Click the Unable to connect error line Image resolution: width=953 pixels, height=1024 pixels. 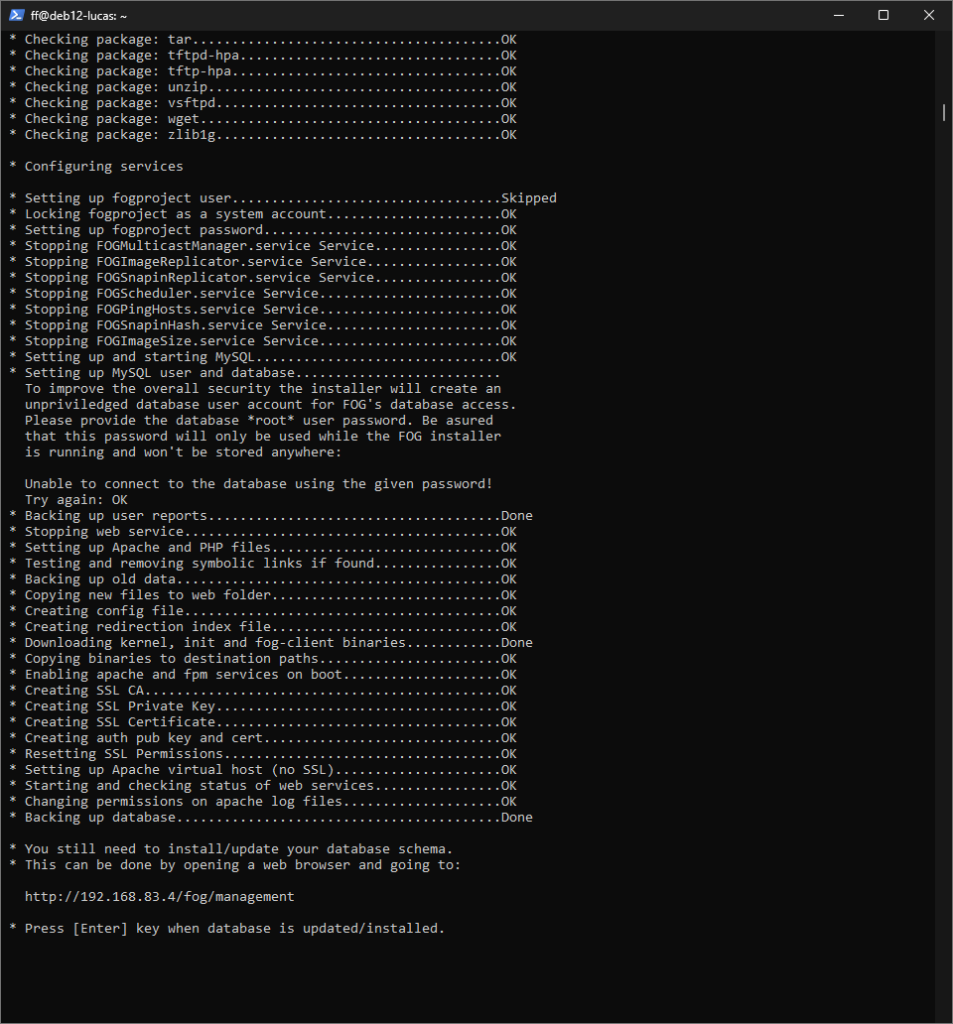pyautogui.click(x=258, y=484)
